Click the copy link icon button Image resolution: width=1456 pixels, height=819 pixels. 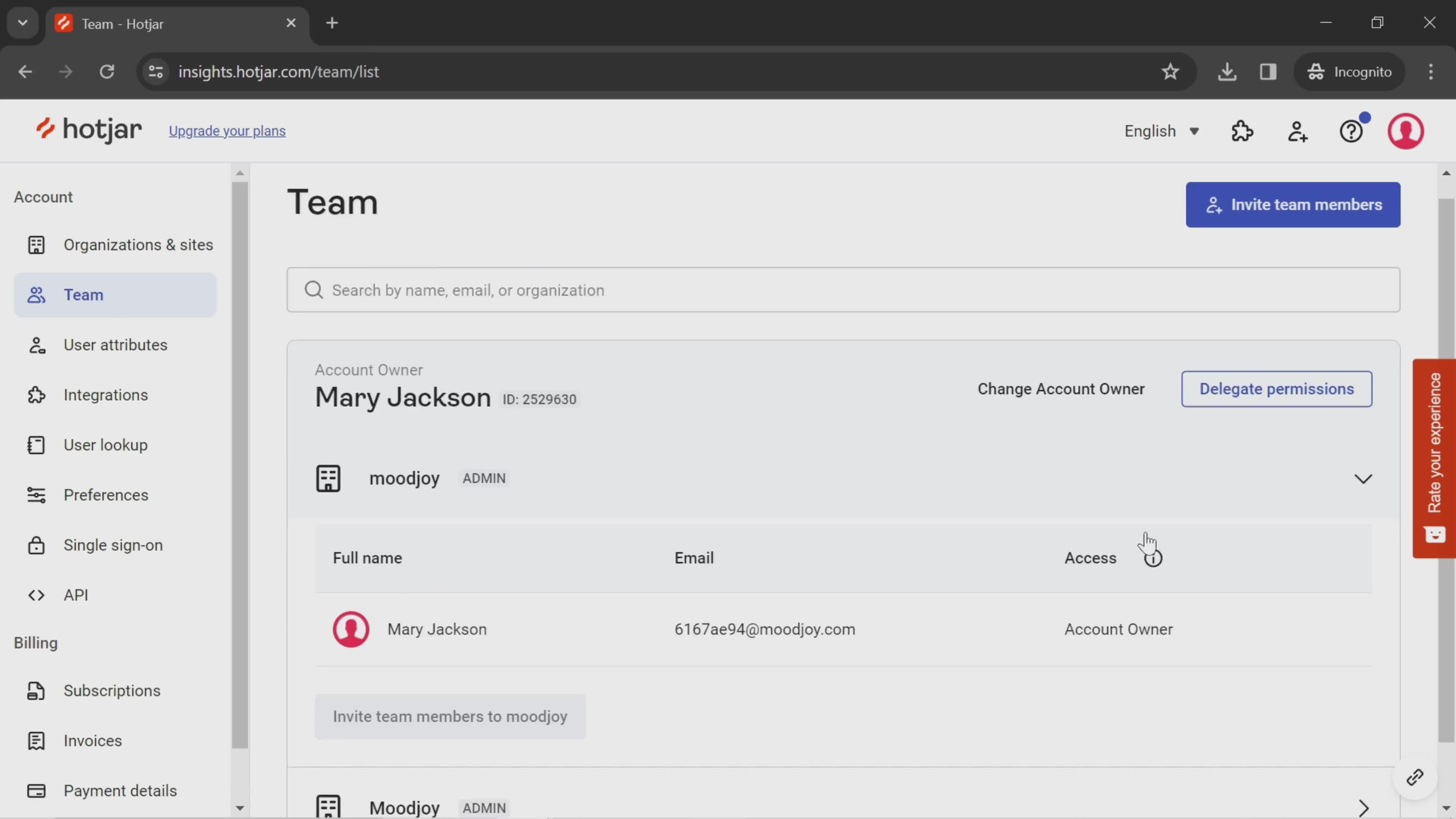coord(1415,777)
